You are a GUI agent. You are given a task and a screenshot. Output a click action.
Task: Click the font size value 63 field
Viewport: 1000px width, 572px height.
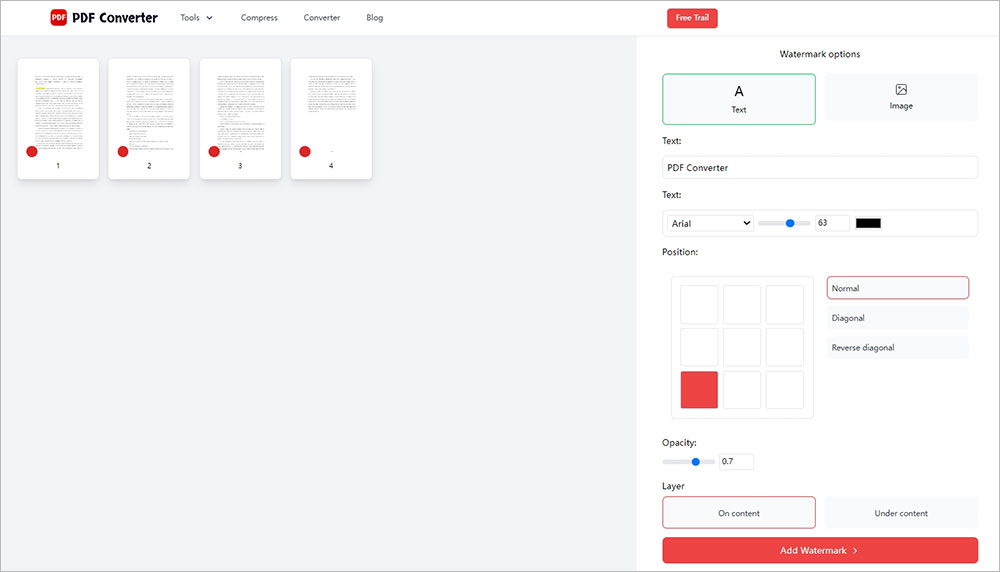click(832, 223)
